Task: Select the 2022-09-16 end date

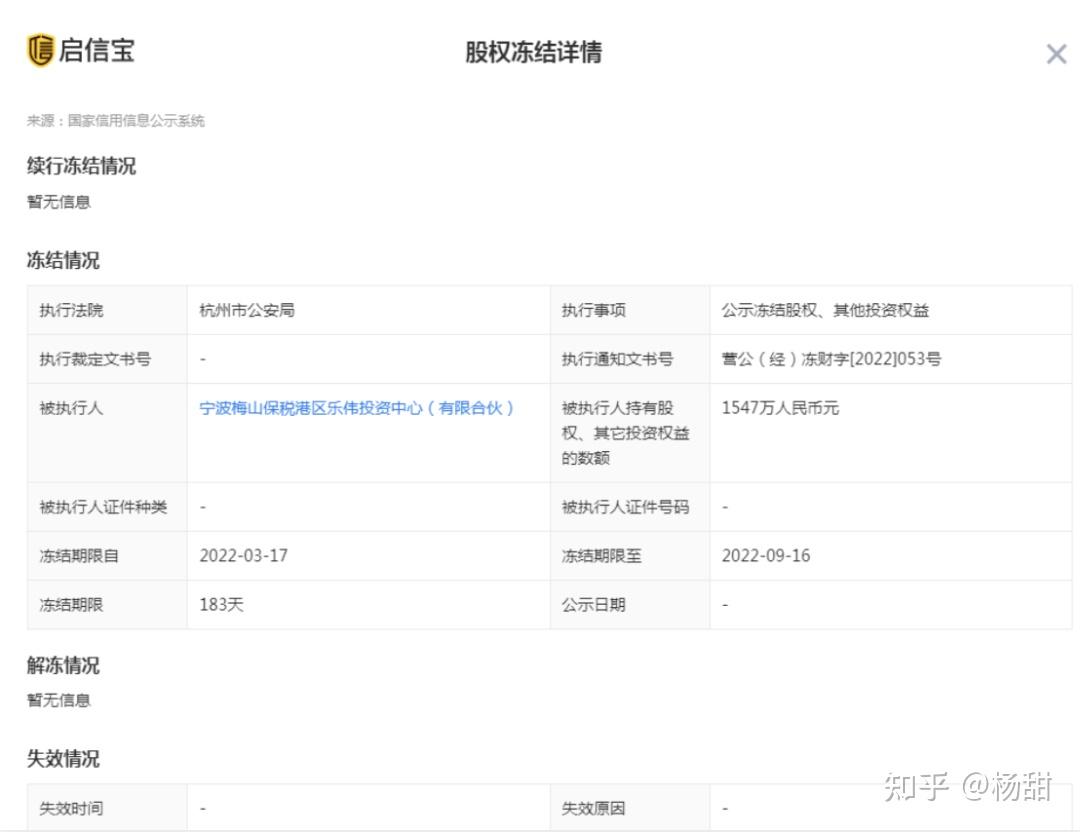Action: 766,555
